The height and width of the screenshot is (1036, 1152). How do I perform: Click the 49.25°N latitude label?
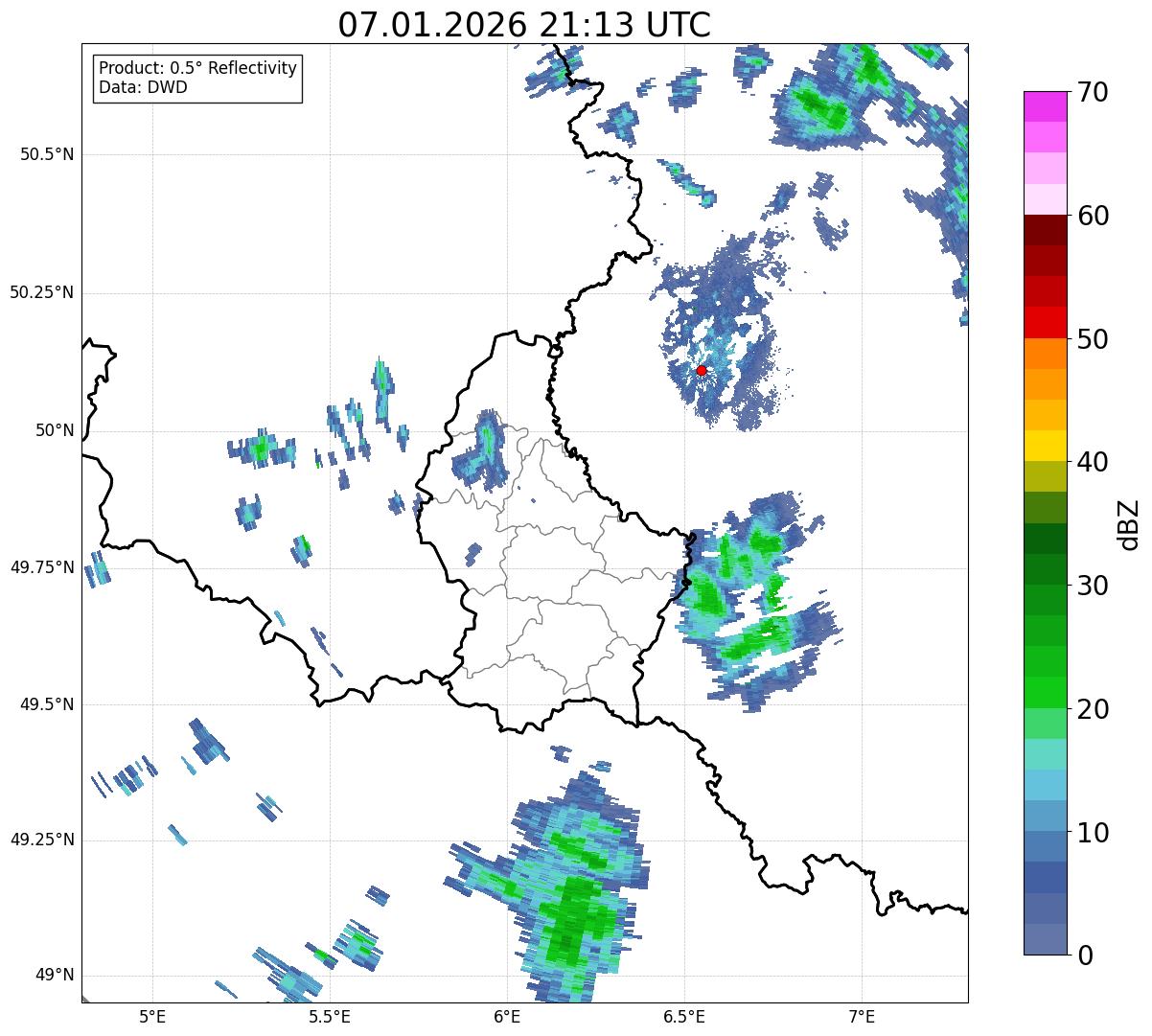tap(41, 840)
